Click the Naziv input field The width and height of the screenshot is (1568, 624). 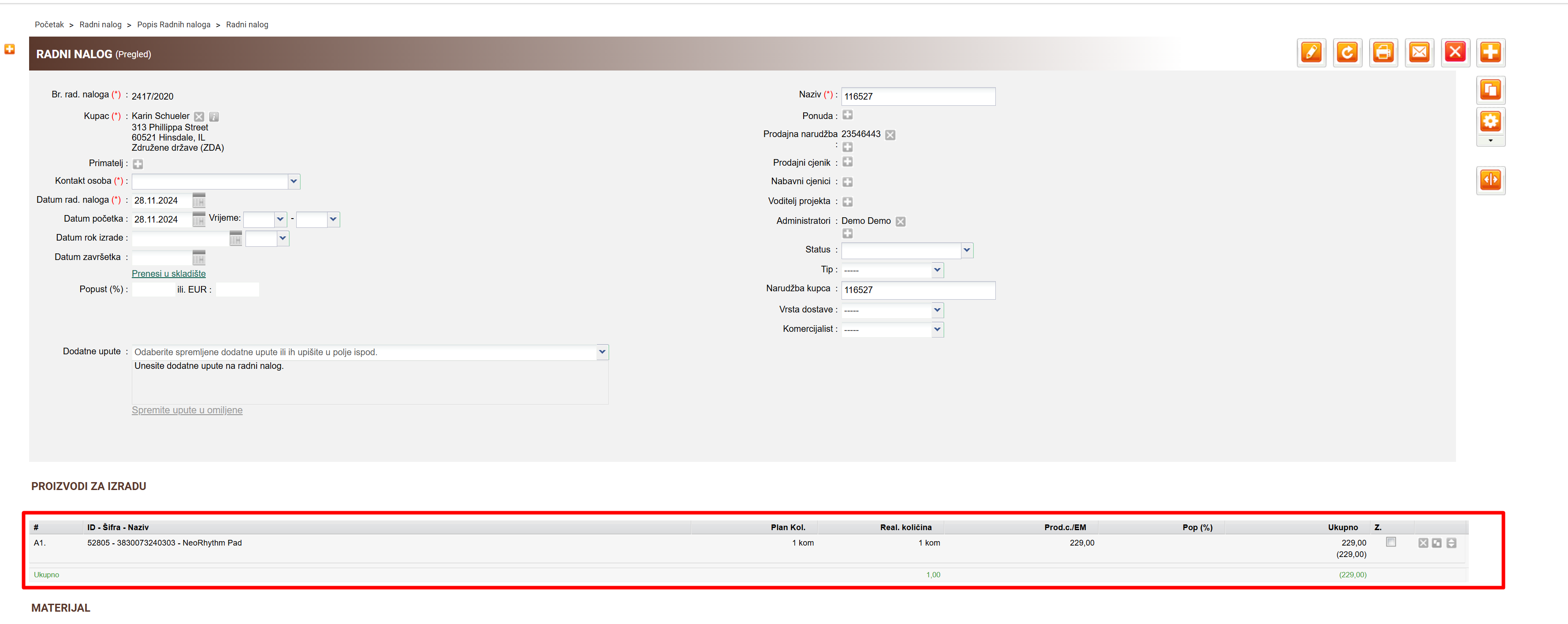coord(917,96)
